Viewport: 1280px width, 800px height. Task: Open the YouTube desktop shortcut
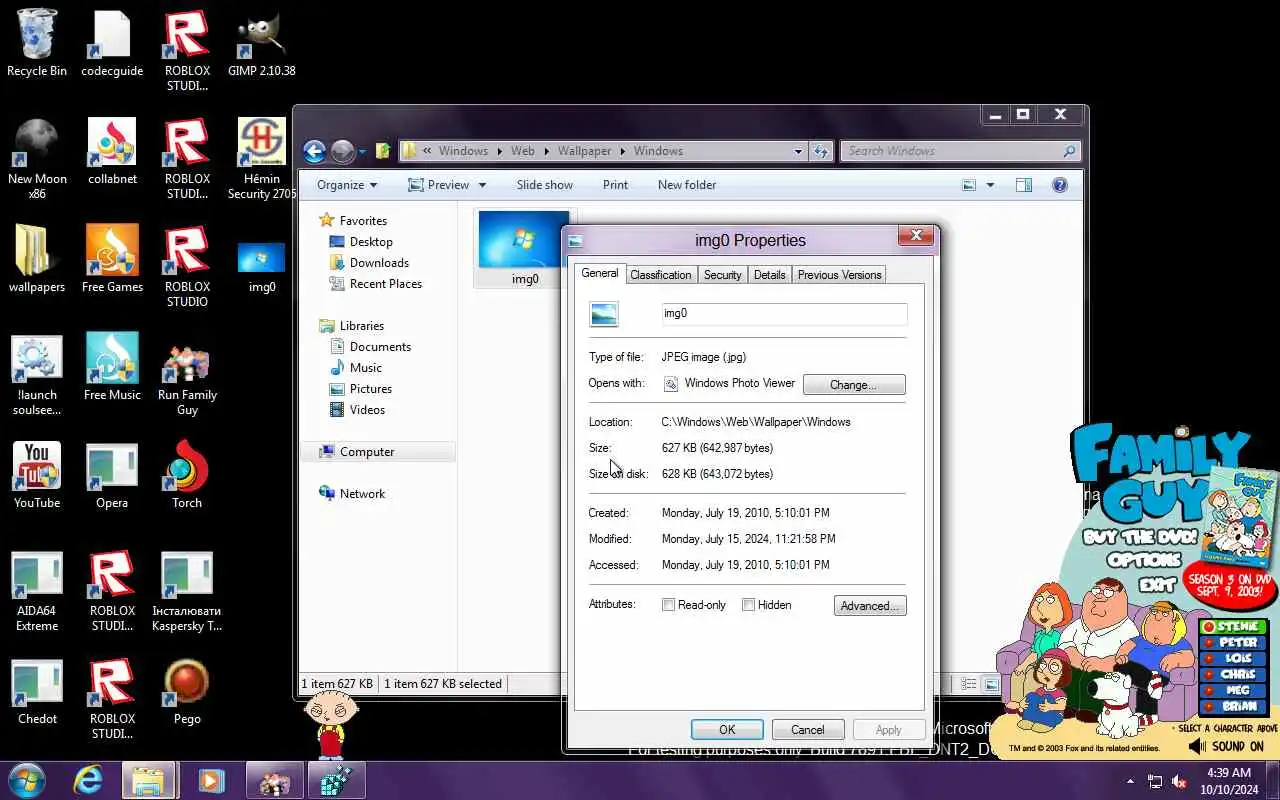click(x=37, y=475)
